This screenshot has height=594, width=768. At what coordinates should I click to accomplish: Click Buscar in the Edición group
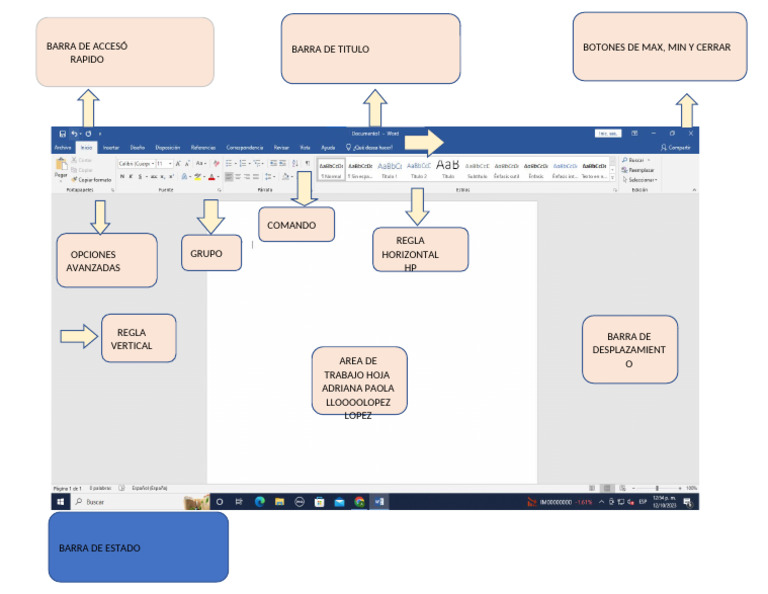635,160
